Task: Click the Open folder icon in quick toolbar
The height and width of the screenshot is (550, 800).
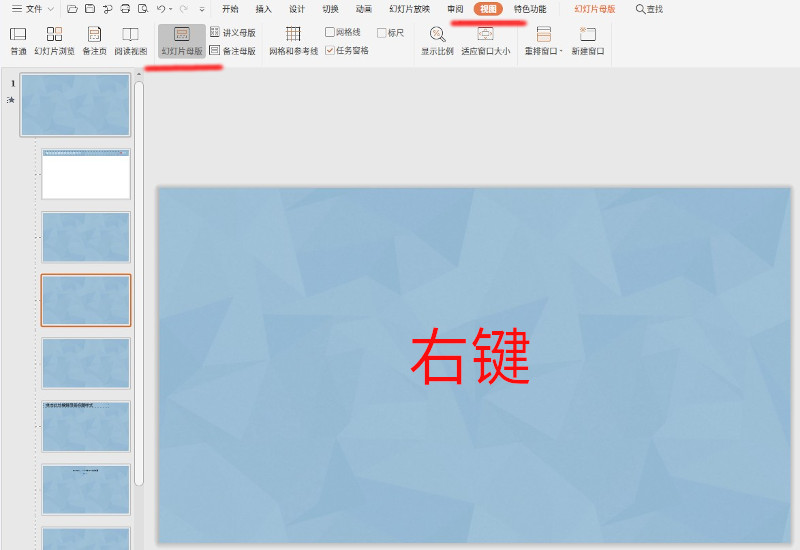Action: tap(72, 9)
